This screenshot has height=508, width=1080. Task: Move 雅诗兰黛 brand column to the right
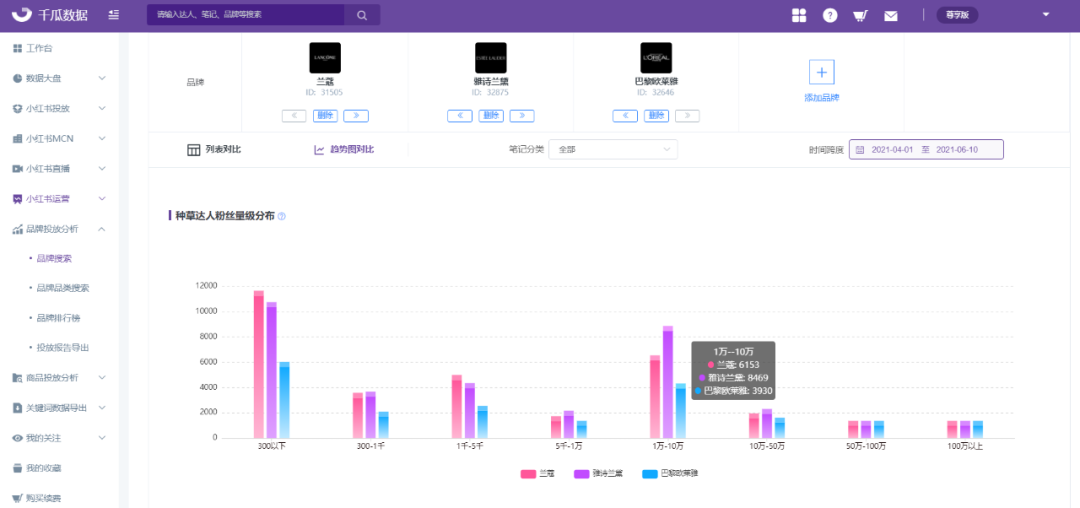(x=522, y=116)
